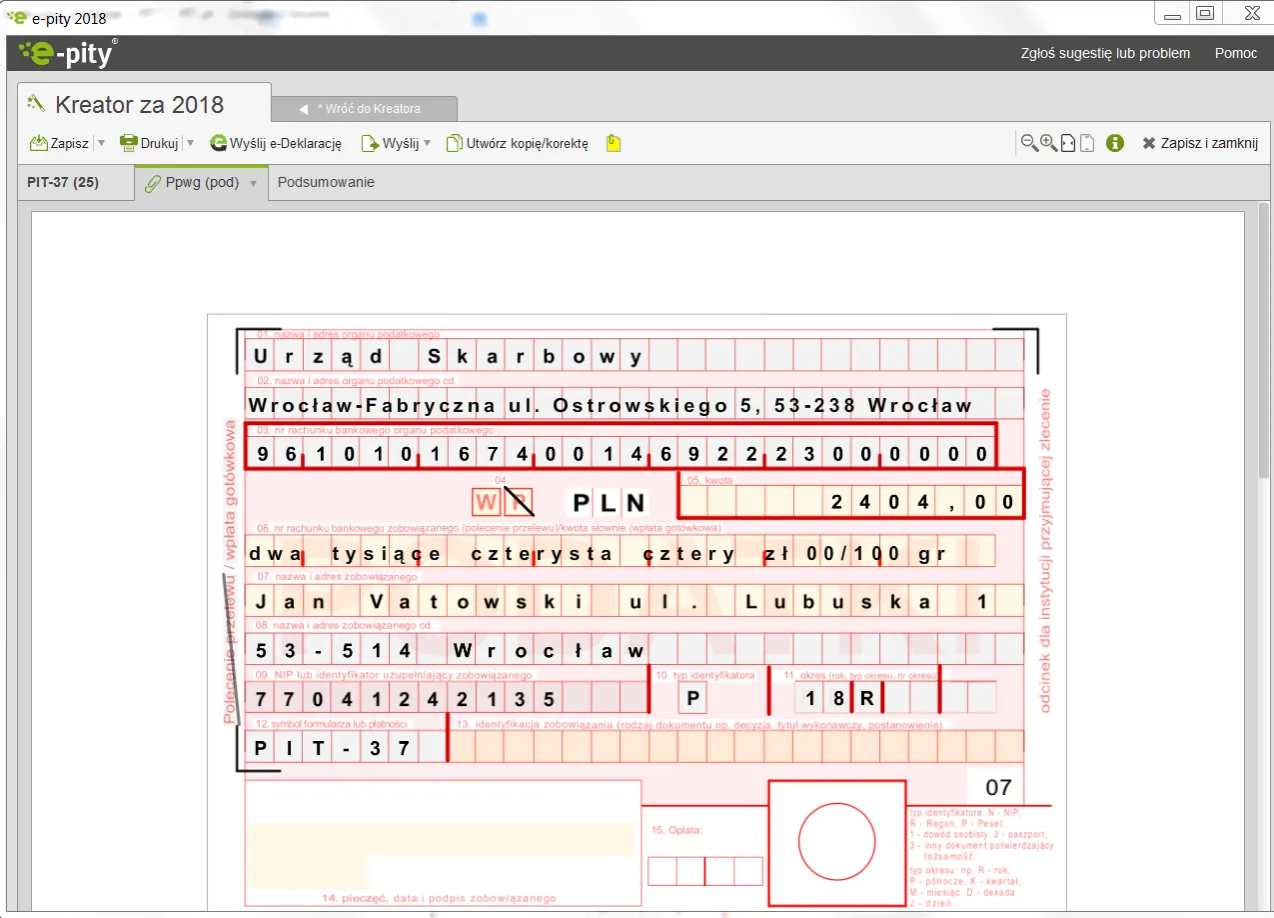Click the Drukuj printer icon
1274x918 pixels.
(129, 143)
